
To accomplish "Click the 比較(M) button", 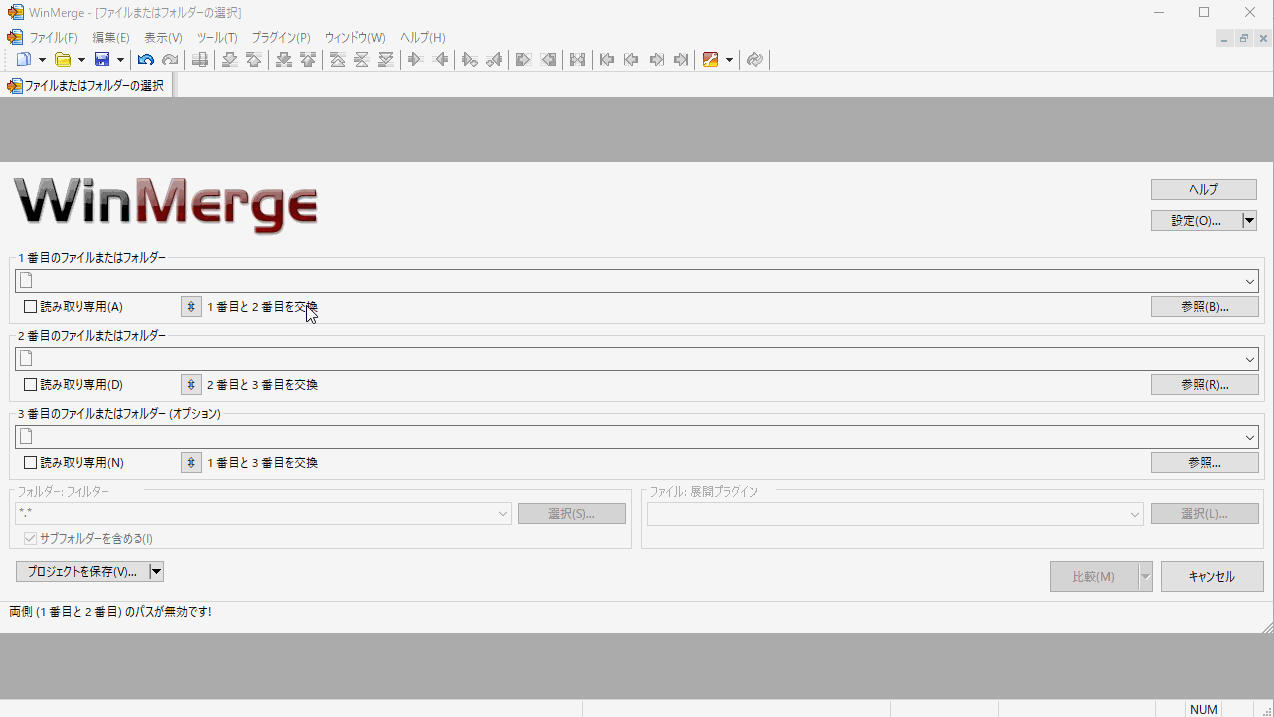I will tap(1094, 577).
